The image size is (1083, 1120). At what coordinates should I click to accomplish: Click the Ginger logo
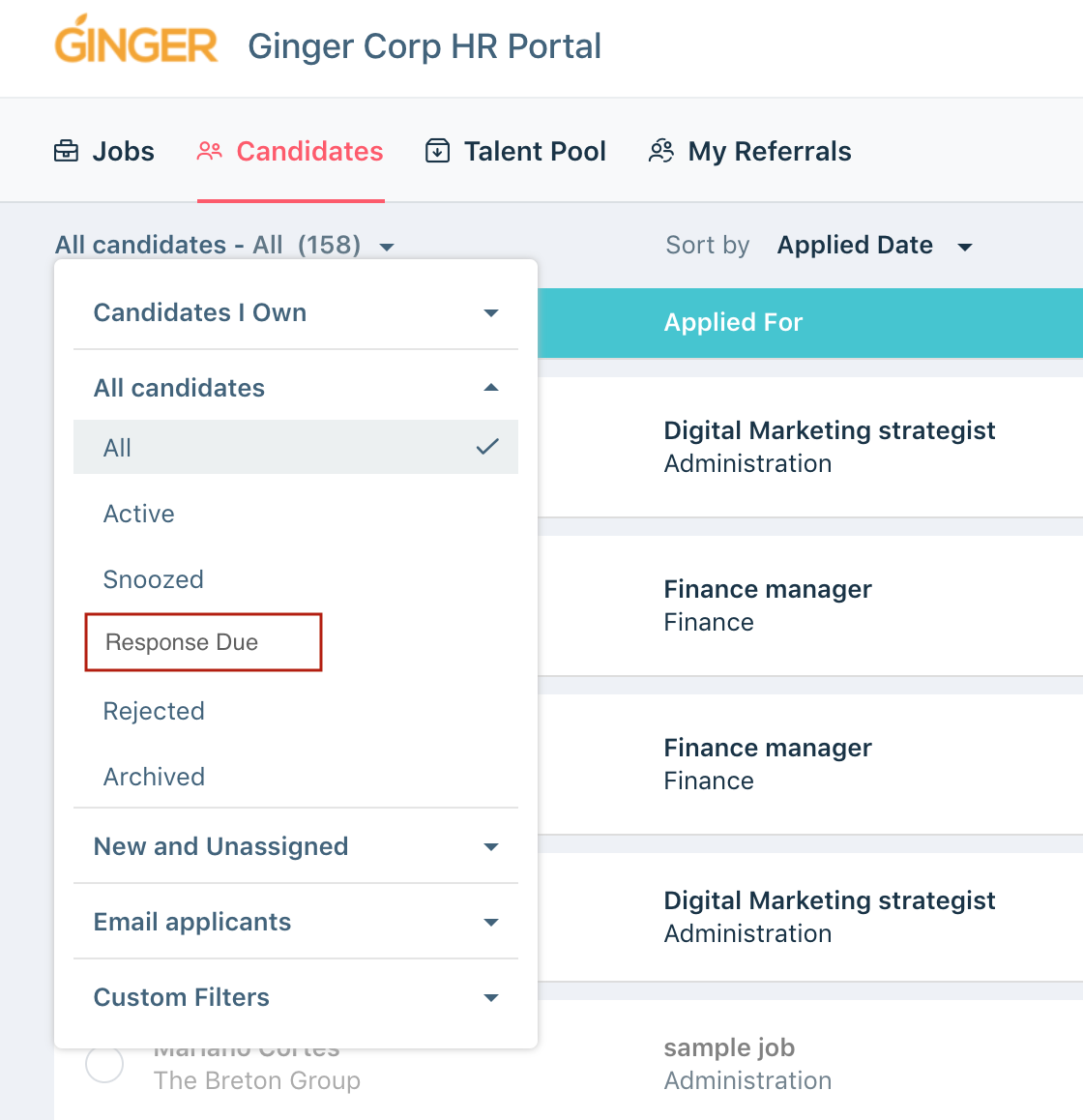tap(135, 40)
